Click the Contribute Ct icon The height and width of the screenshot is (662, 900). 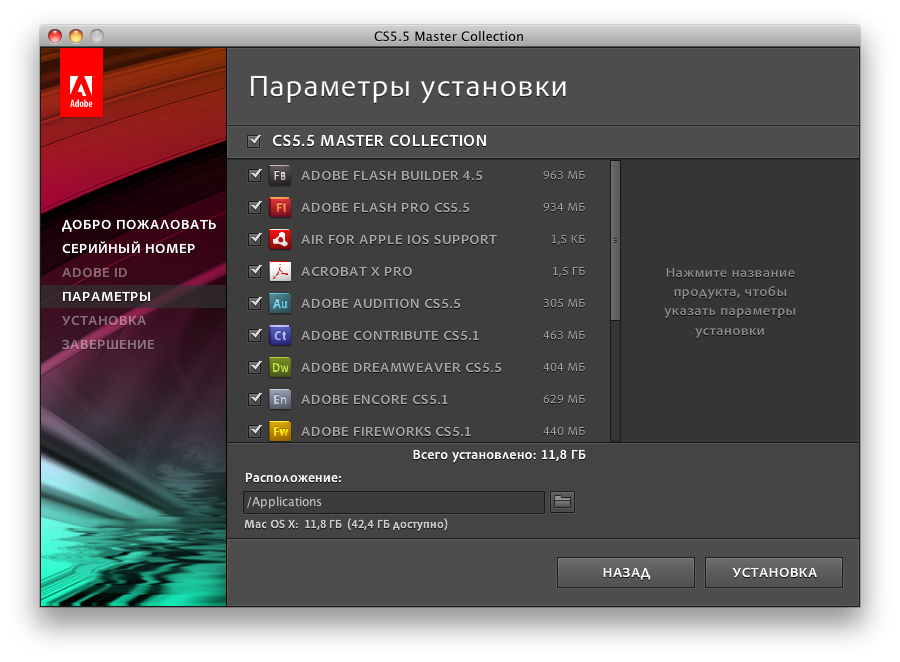[280, 335]
